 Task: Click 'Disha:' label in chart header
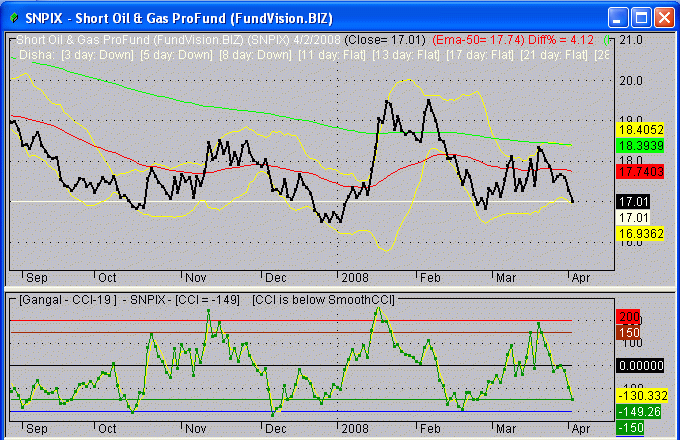pos(37,55)
